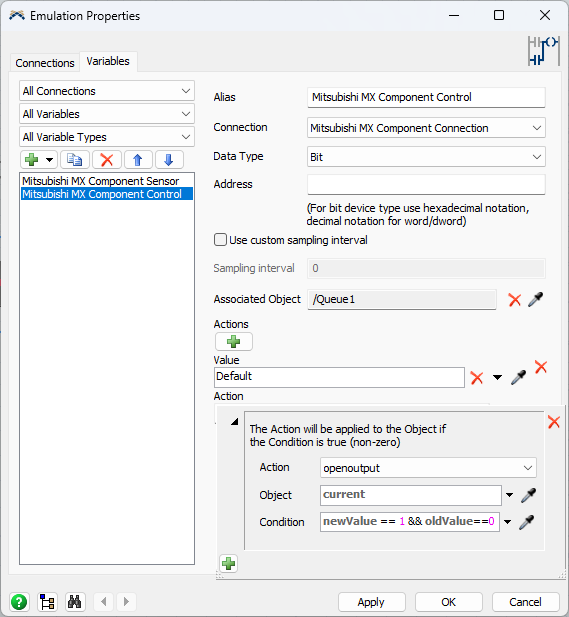Open the openoutput Action dropdown
569x617 pixels.
(x=428, y=468)
